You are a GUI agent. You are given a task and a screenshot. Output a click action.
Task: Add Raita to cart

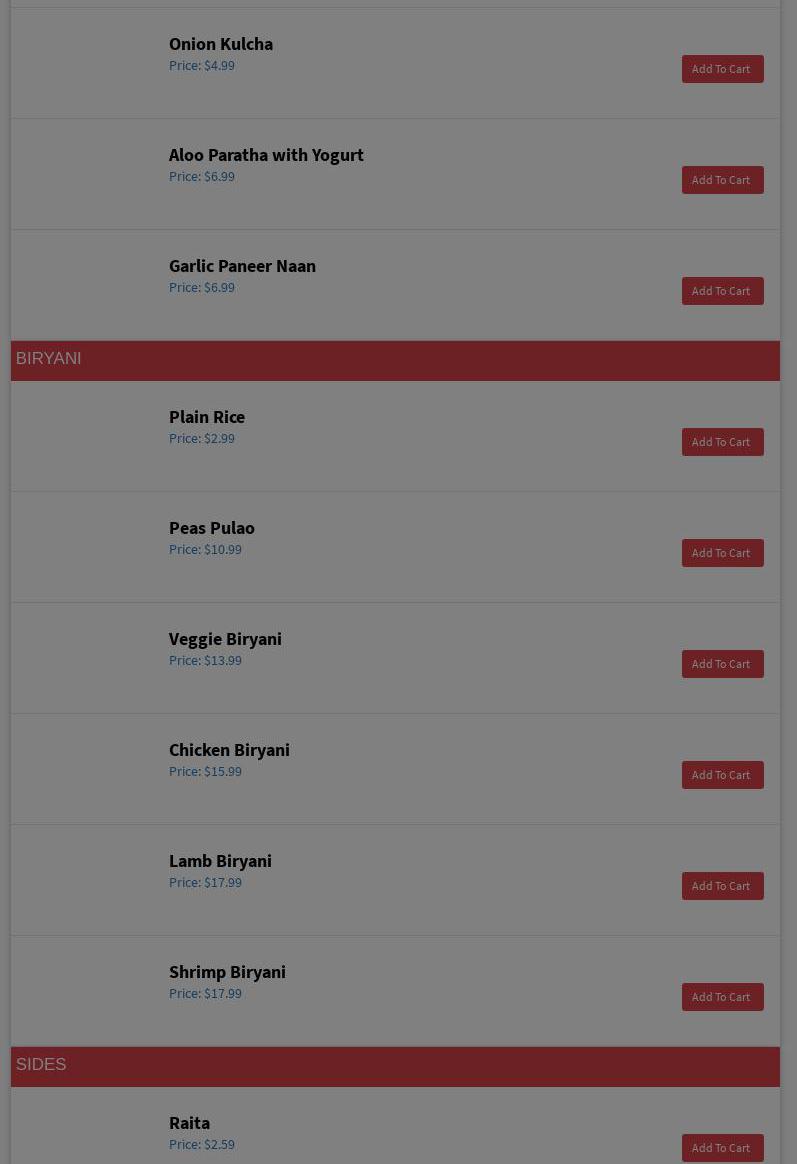coord(722,1148)
